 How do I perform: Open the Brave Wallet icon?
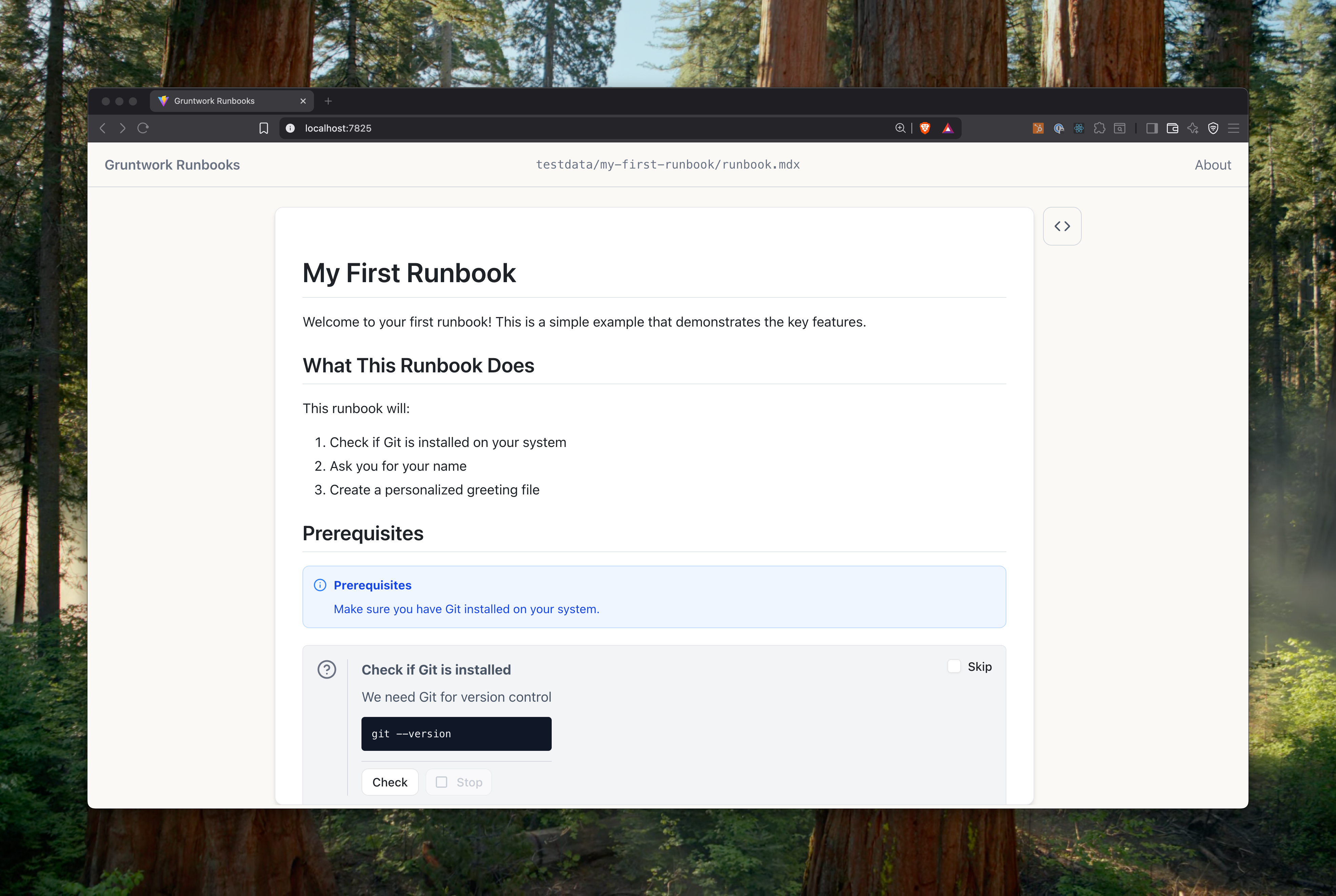[x=1172, y=128]
